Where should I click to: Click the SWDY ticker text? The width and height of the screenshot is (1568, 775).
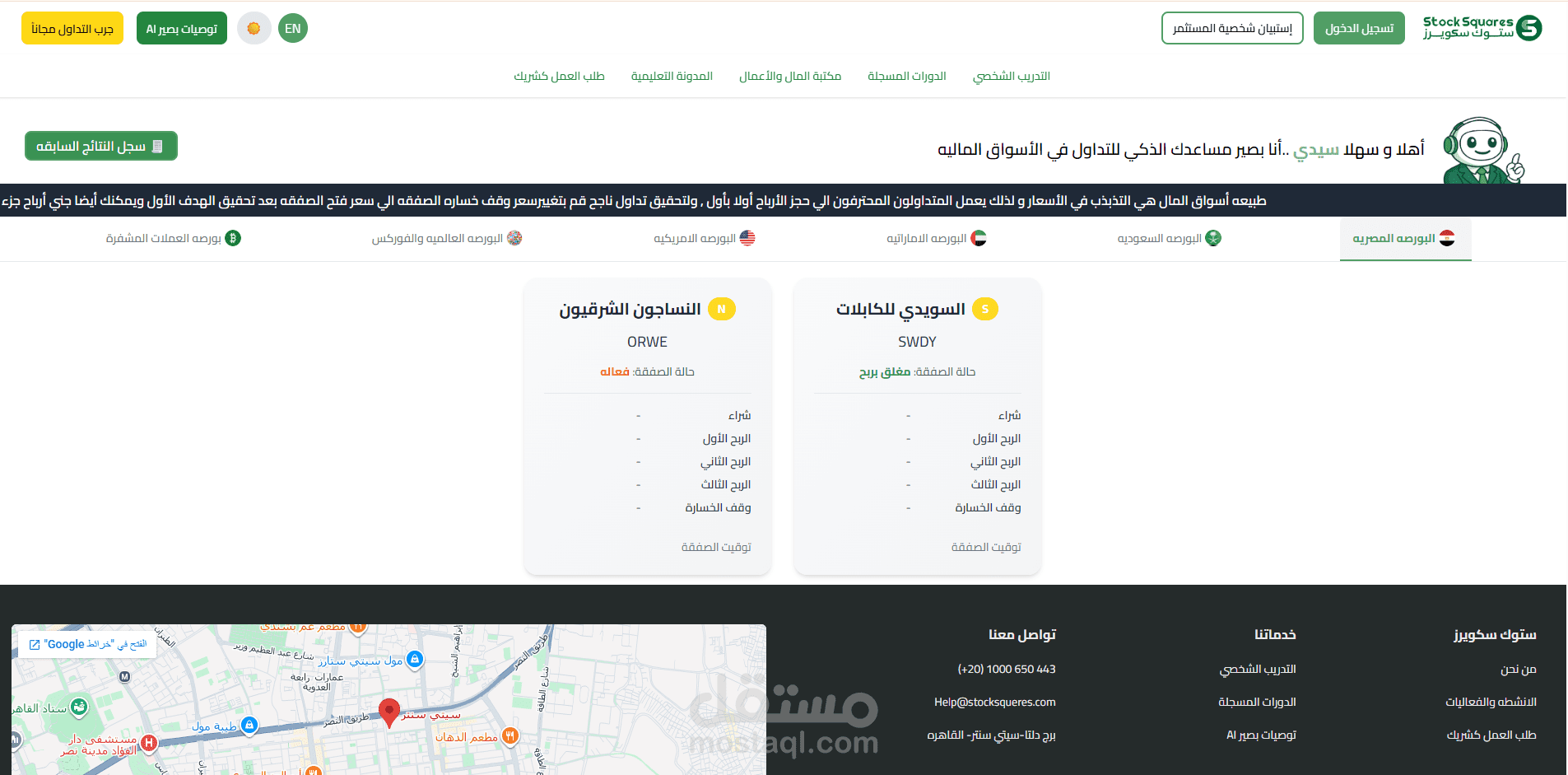tap(917, 342)
